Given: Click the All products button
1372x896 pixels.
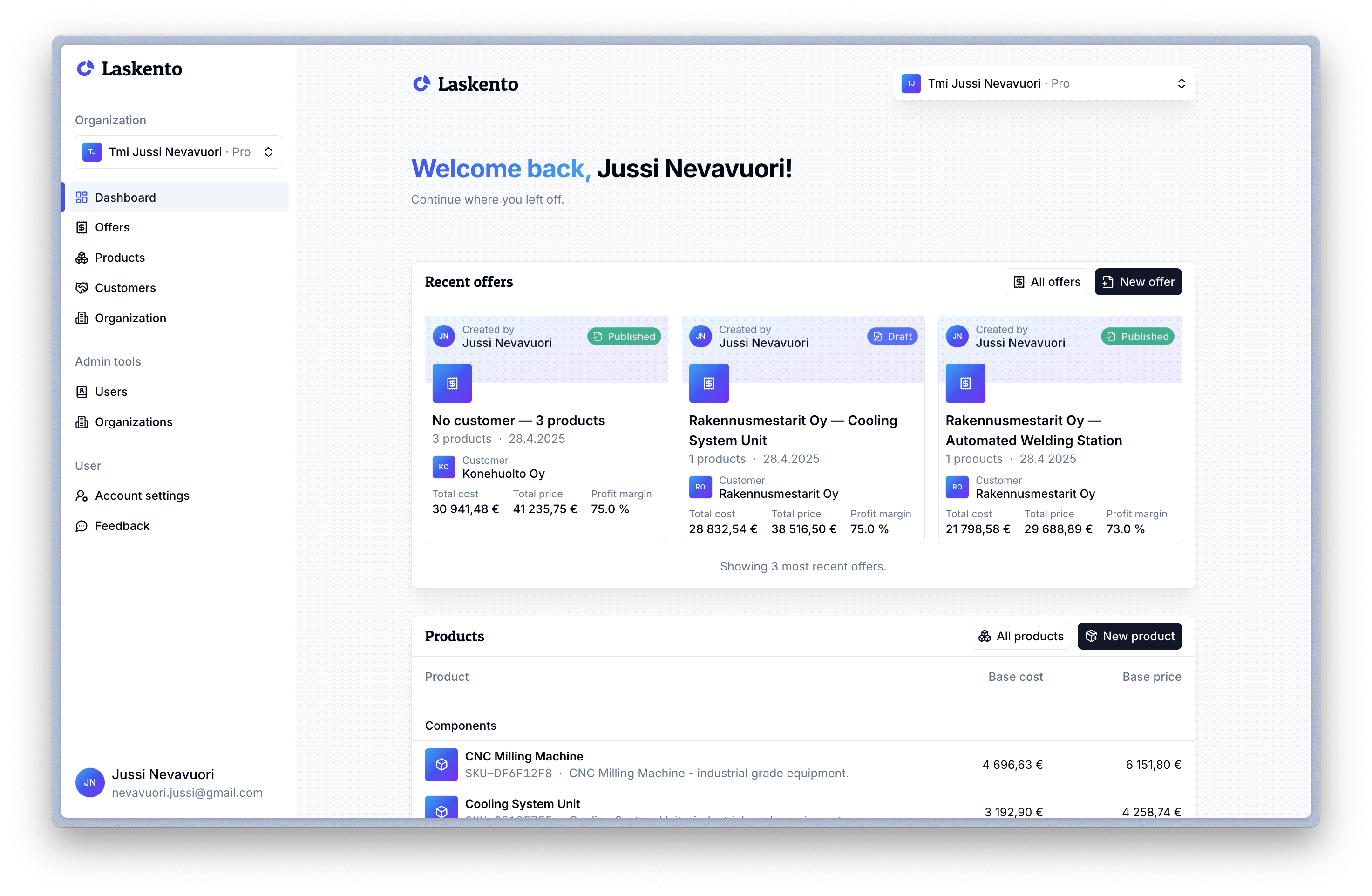Looking at the screenshot, I should coord(1020,636).
